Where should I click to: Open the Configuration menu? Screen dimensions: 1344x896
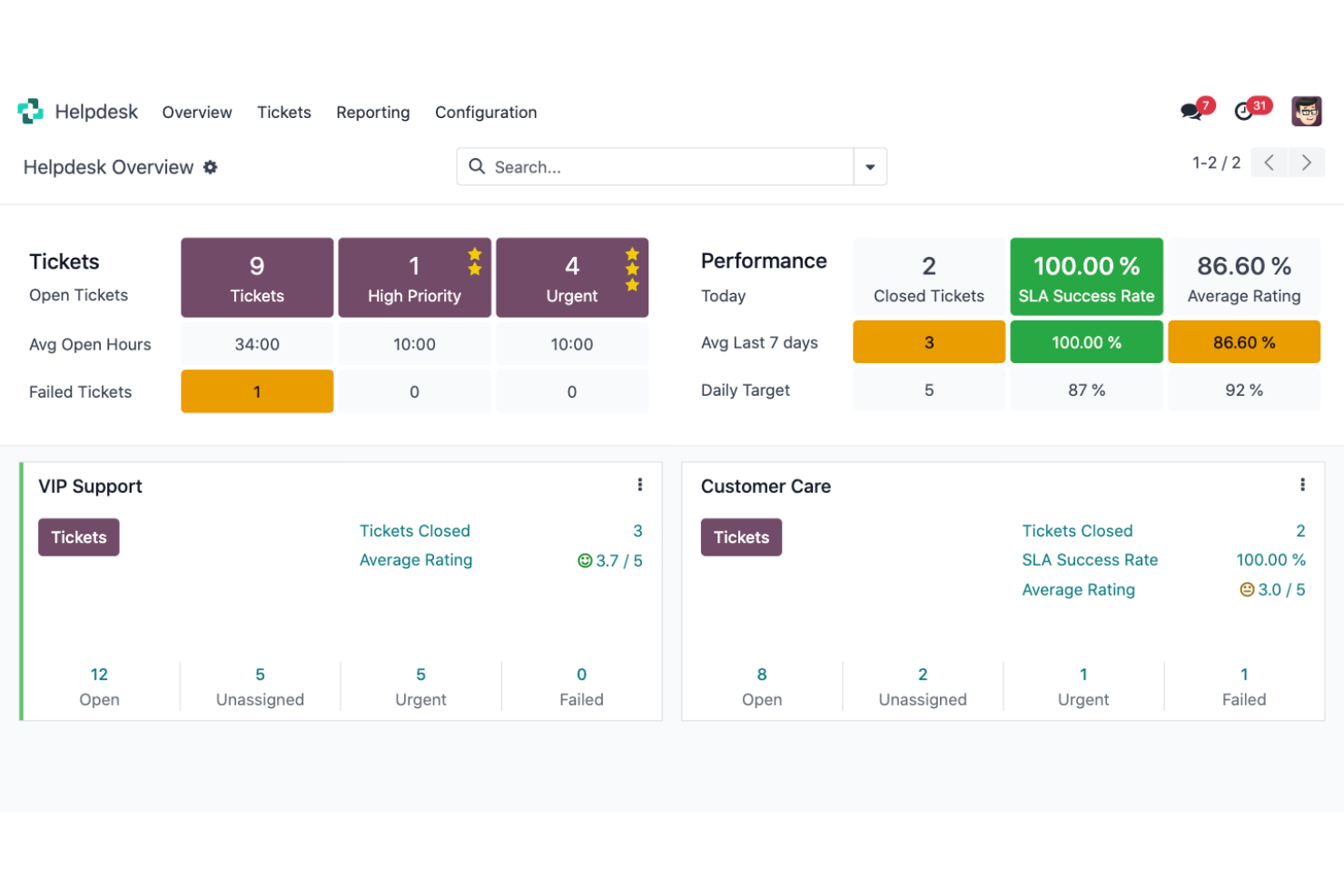pos(486,113)
